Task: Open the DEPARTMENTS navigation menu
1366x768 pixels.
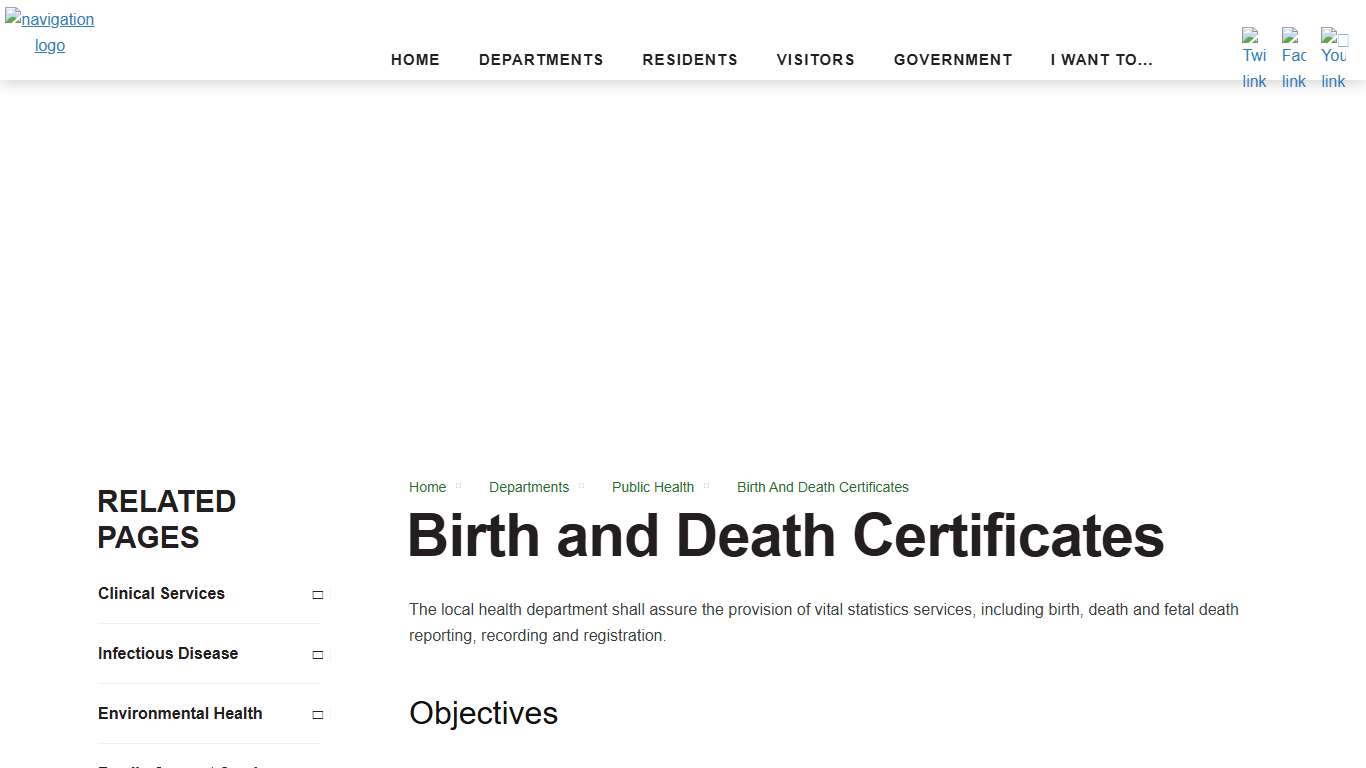Action: click(x=541, y=60)
